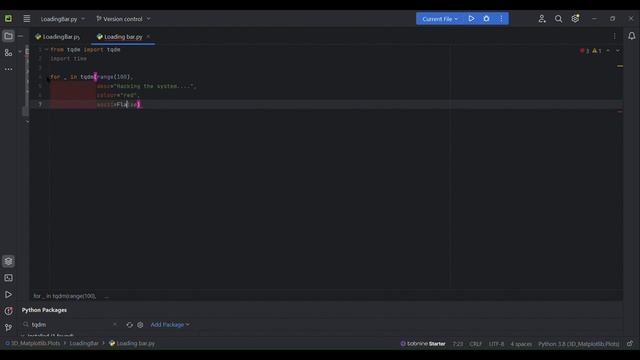Open editor tab options menu
Viewport: 640px width, 360px height.
click(614, 36)
